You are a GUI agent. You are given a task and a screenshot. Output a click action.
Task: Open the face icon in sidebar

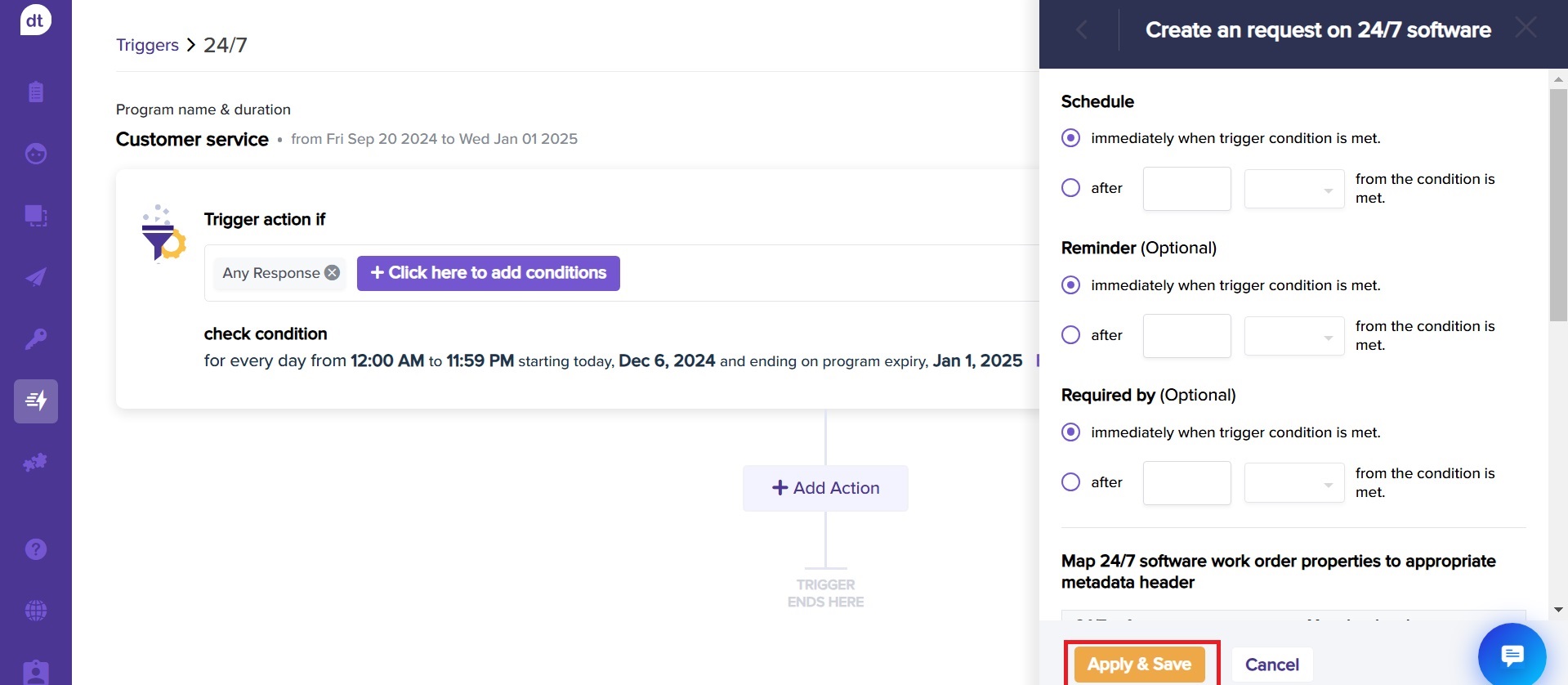[35, 154]
